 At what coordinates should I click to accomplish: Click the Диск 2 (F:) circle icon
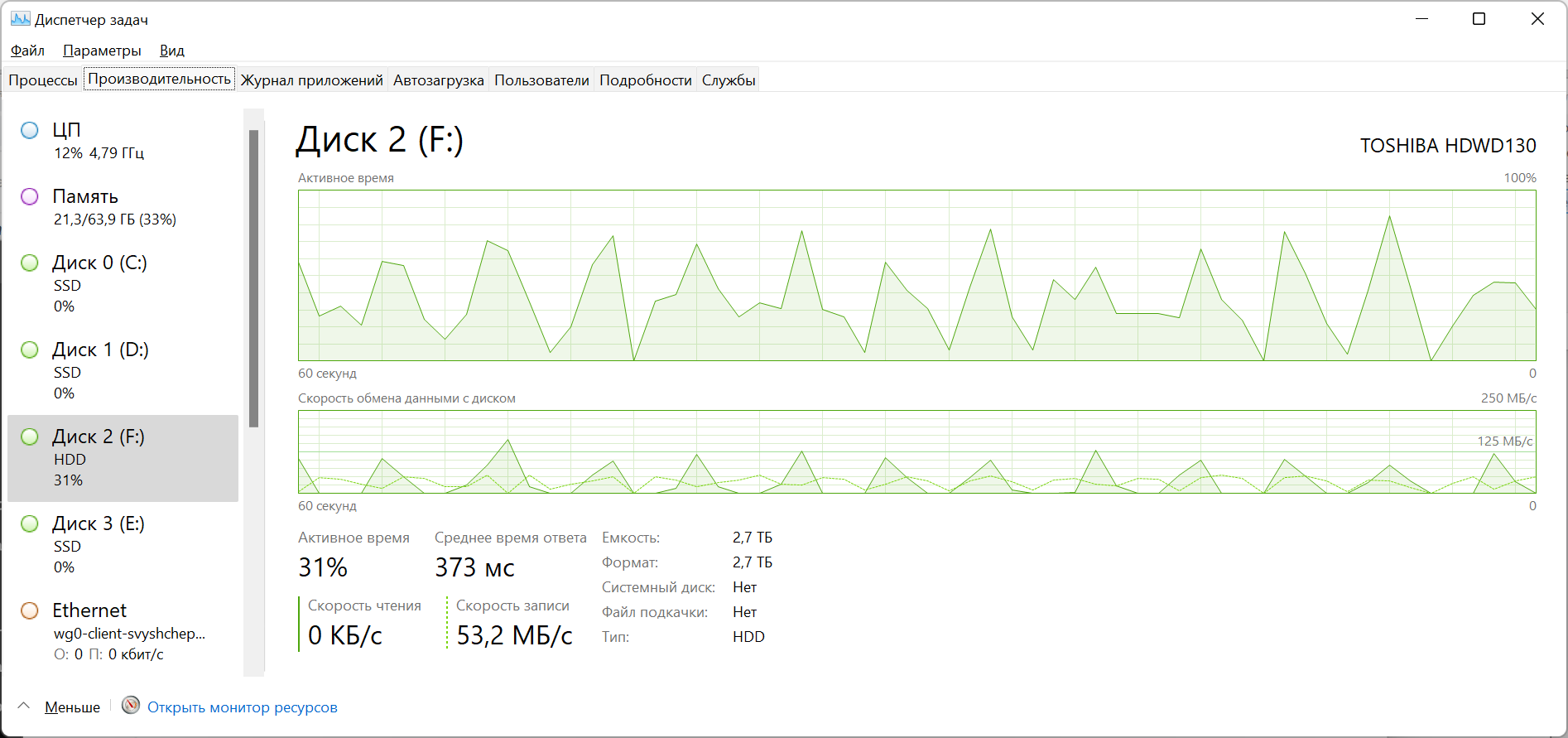pyautogui.click(x=30, y=437)
